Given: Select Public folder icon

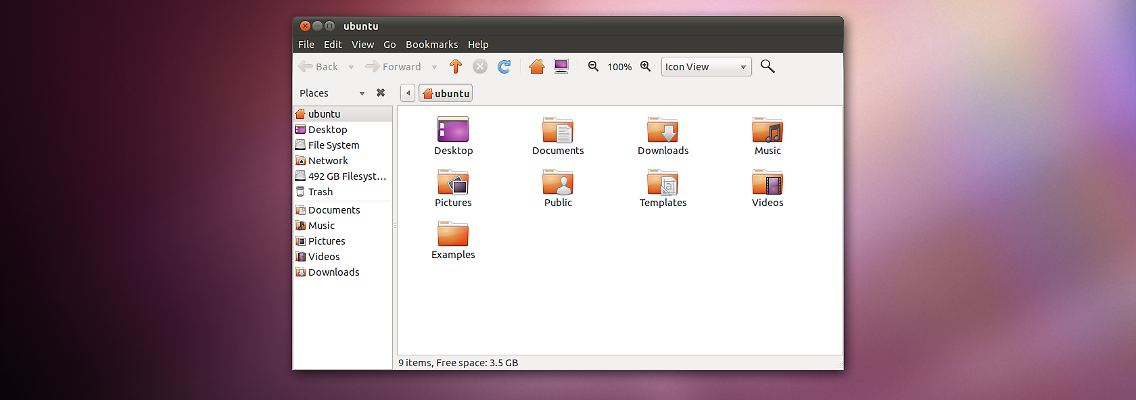Looking at the screenshot, I should click(558, 182).
